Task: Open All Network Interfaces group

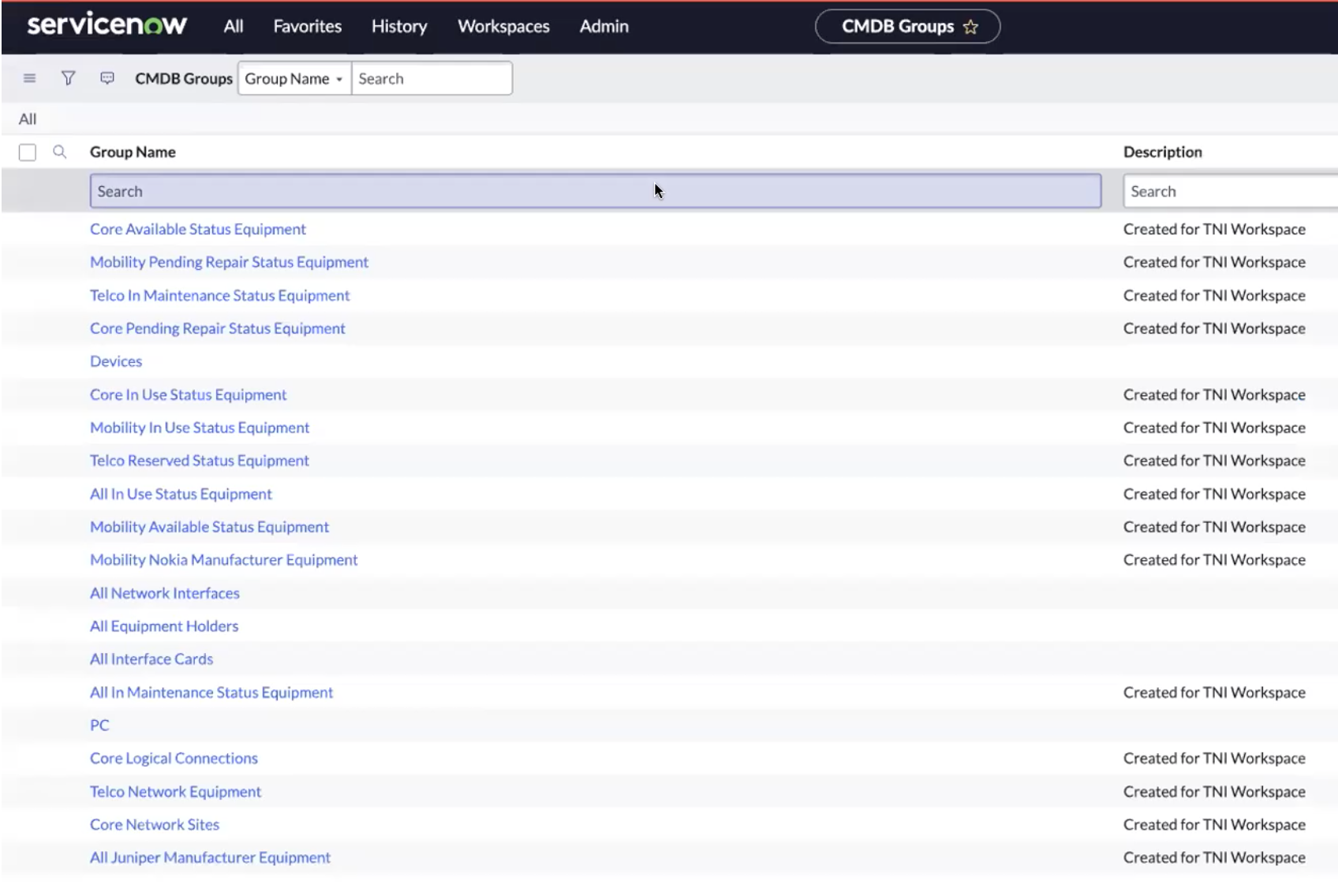Action: coord(165,593)
